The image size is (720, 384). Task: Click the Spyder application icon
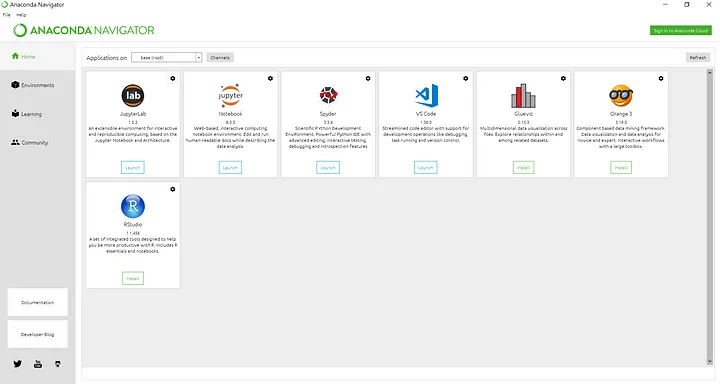pos(328,95)
